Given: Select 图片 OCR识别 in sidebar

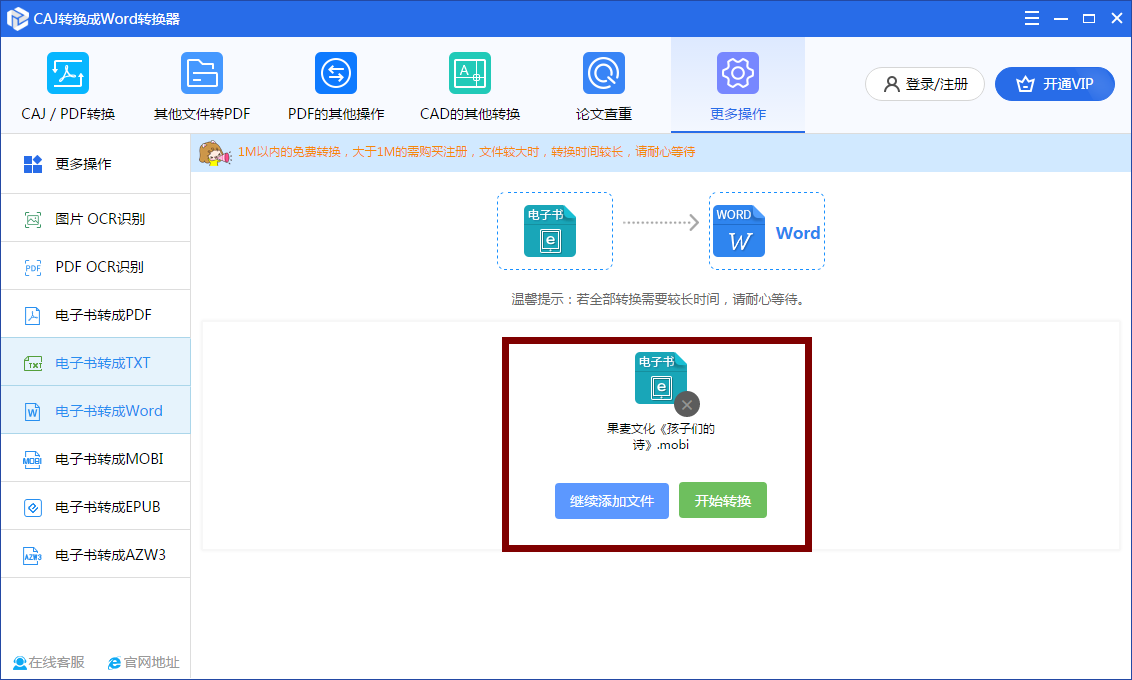Looking at the screenshot, I should pyautogui.click(x=95, y=218).
